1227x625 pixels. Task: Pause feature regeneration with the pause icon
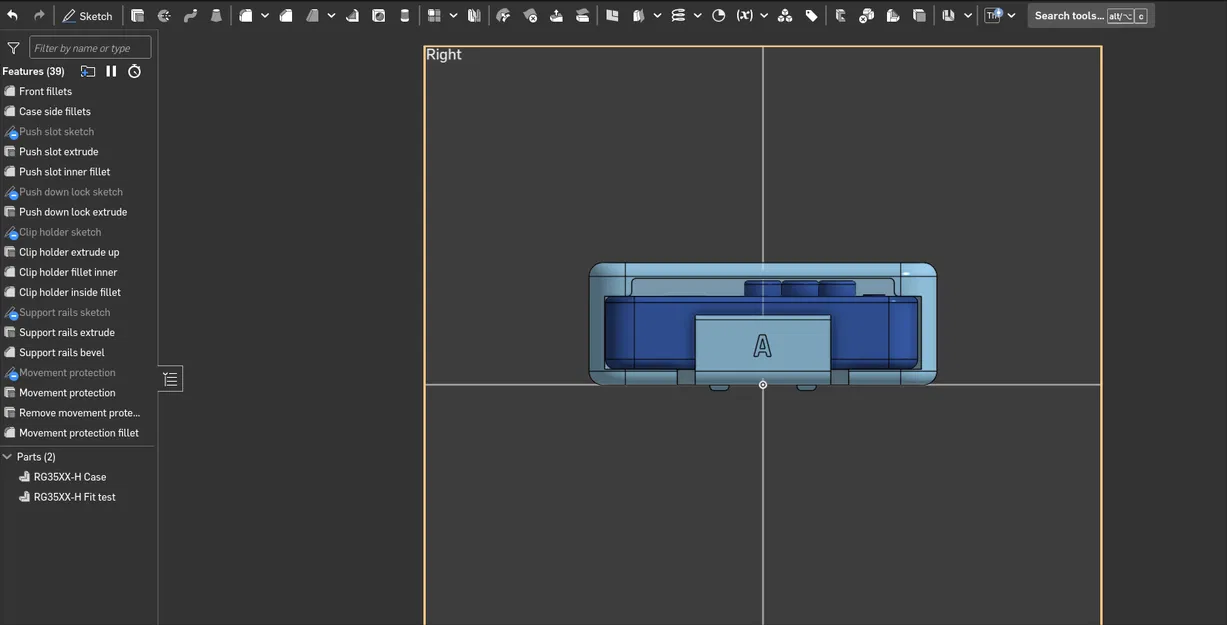tap(111, 71)
